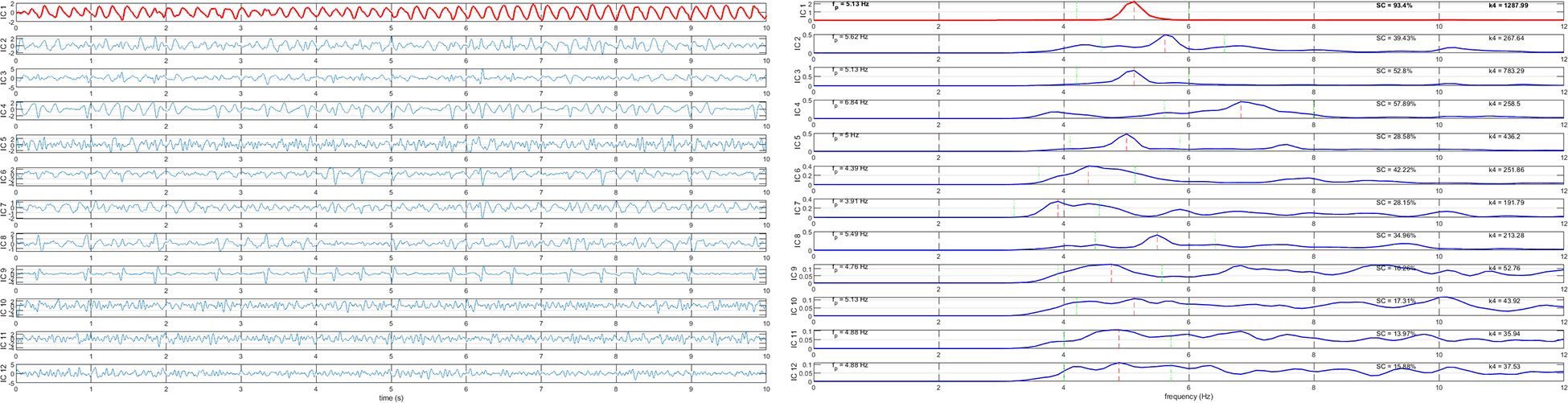This screenshot has width=1568, height=403.
Task: Click the 'SC = 28.58%' label
Action: [x=1395, y=137]
